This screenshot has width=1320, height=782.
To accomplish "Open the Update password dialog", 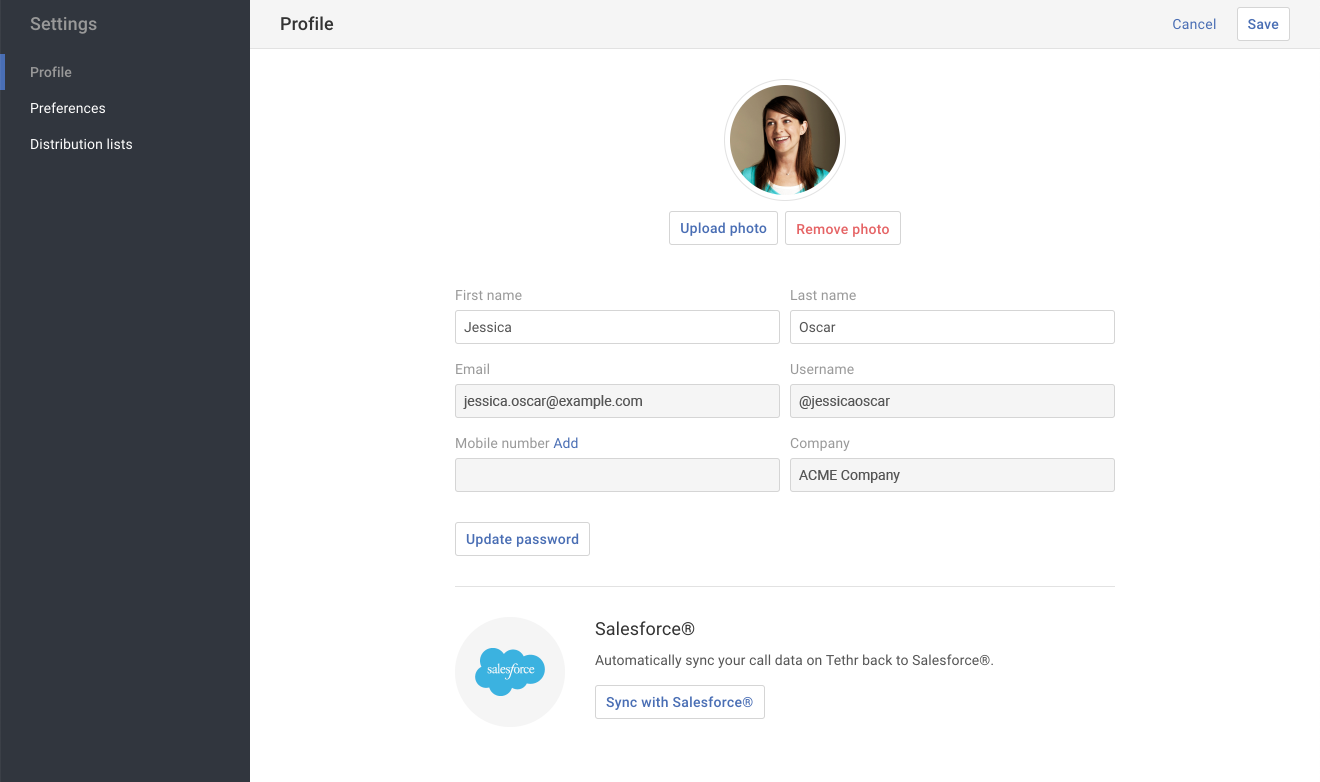I will [x=522, y=539].
